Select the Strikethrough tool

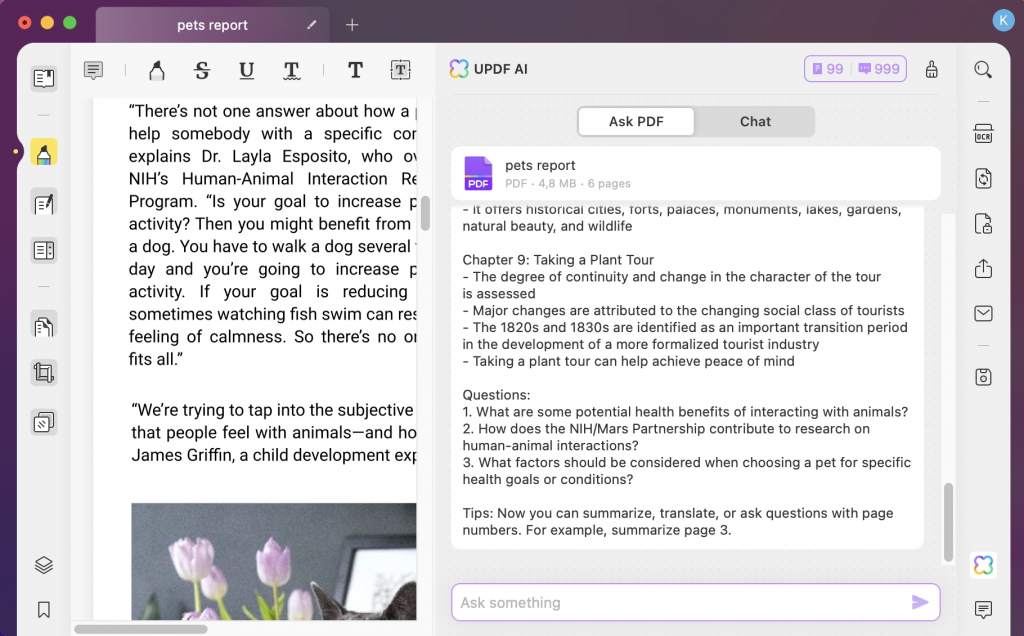(201, 70)
